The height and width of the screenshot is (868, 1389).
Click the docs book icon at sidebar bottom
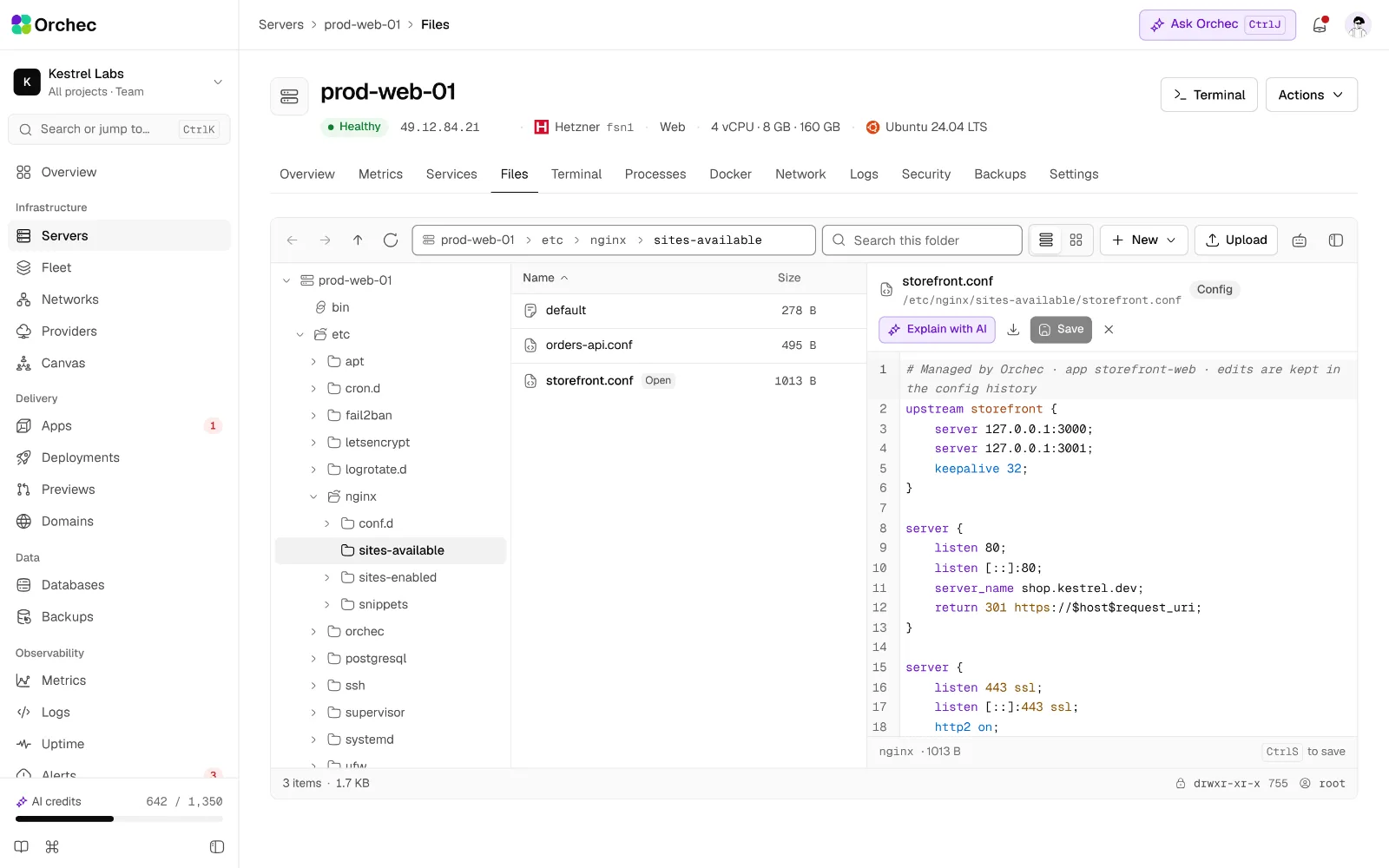pos(22,847)
